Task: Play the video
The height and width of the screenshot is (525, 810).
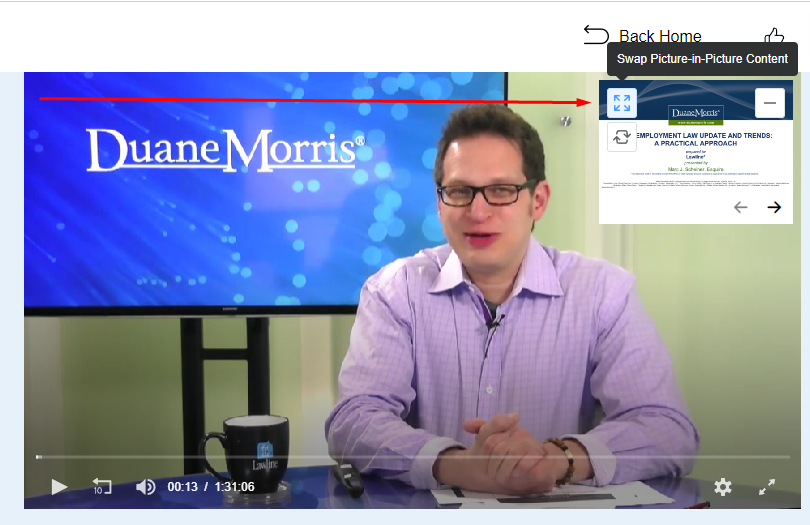Action: (59, 487)
